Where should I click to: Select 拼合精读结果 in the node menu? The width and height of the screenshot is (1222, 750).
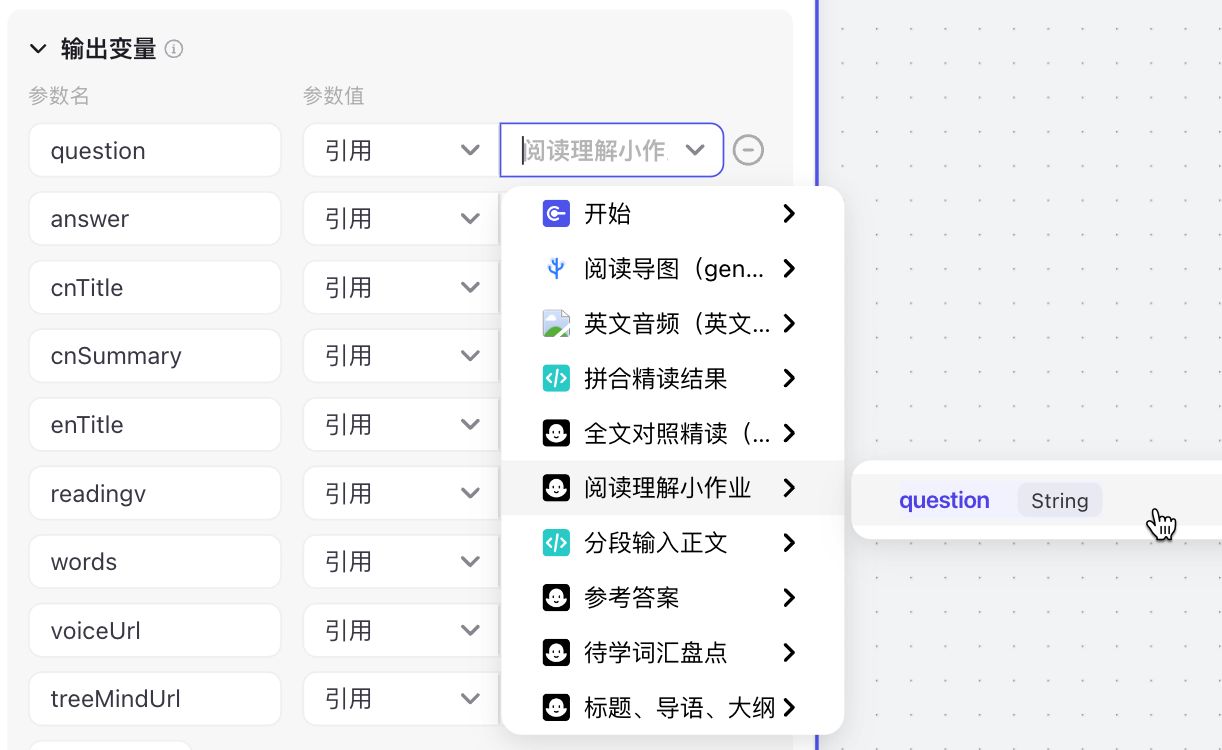(x=672, y=378)
